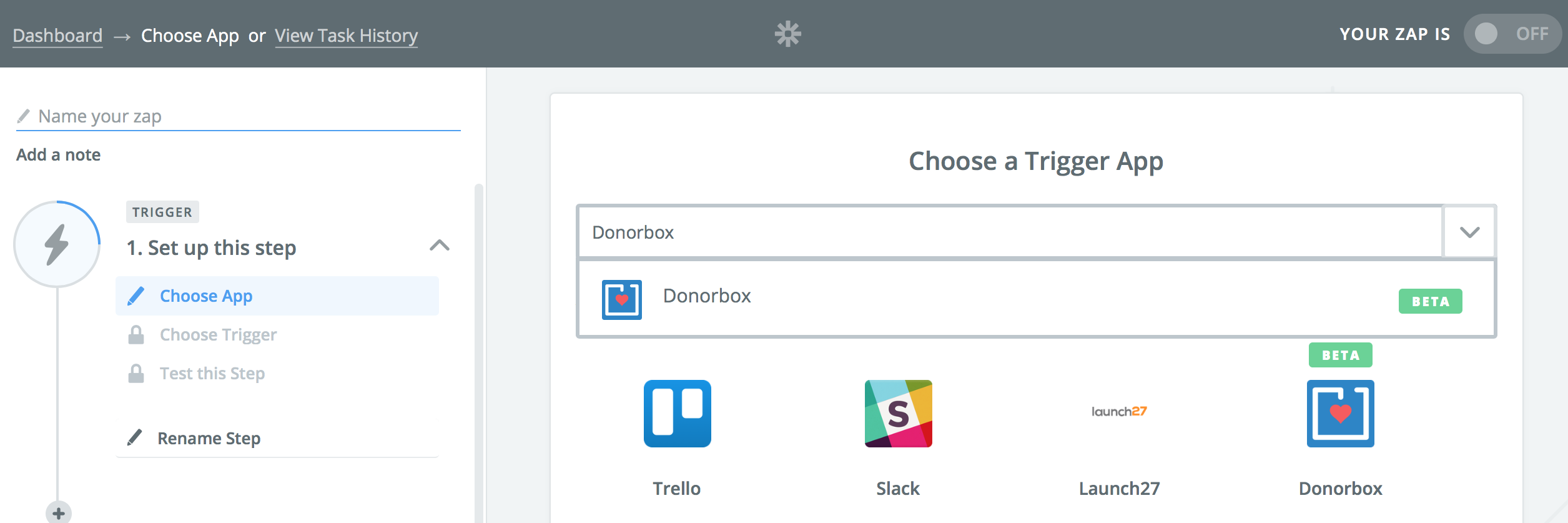The height and width of the screenshot is (523, 1568).
Task: Select the locked Choose Trigger step
Action: (218, 335)
